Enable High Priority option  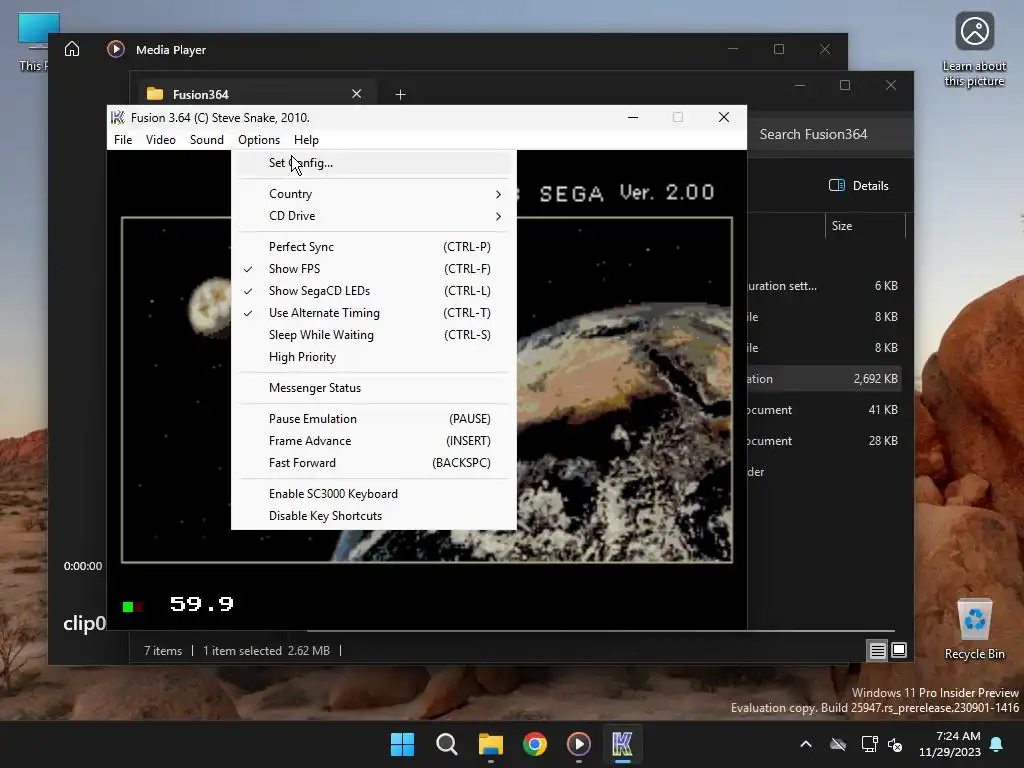pyautogui.click(x=374, y=357)
